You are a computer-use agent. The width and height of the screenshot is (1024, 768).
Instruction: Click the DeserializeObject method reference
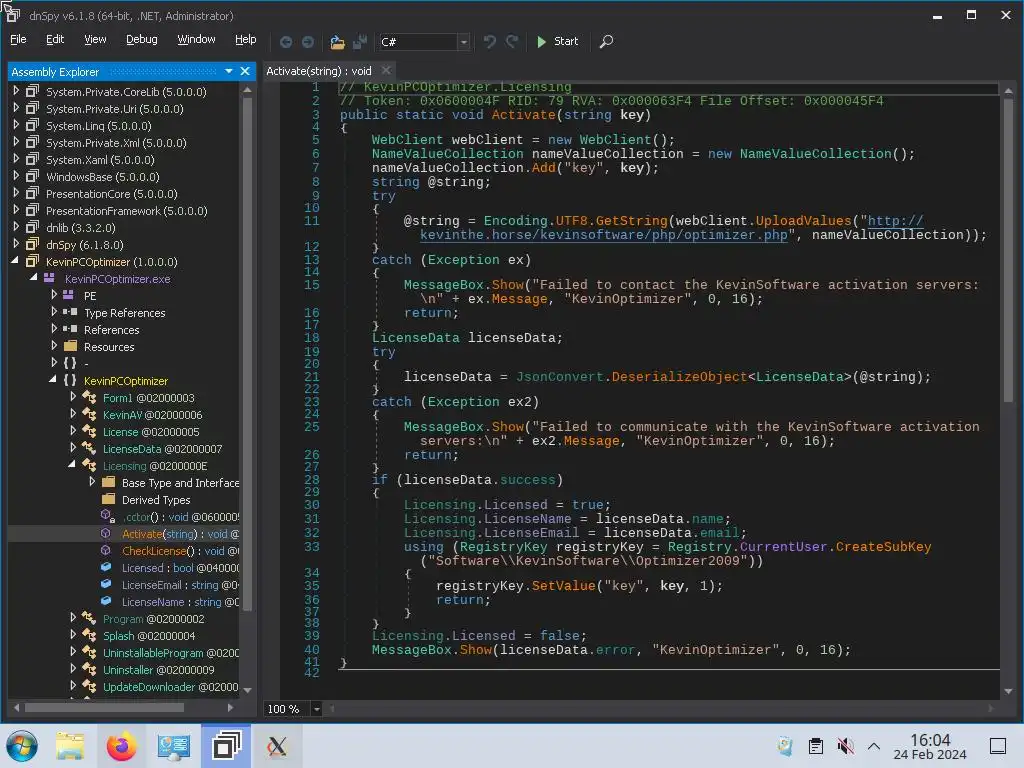679,377
